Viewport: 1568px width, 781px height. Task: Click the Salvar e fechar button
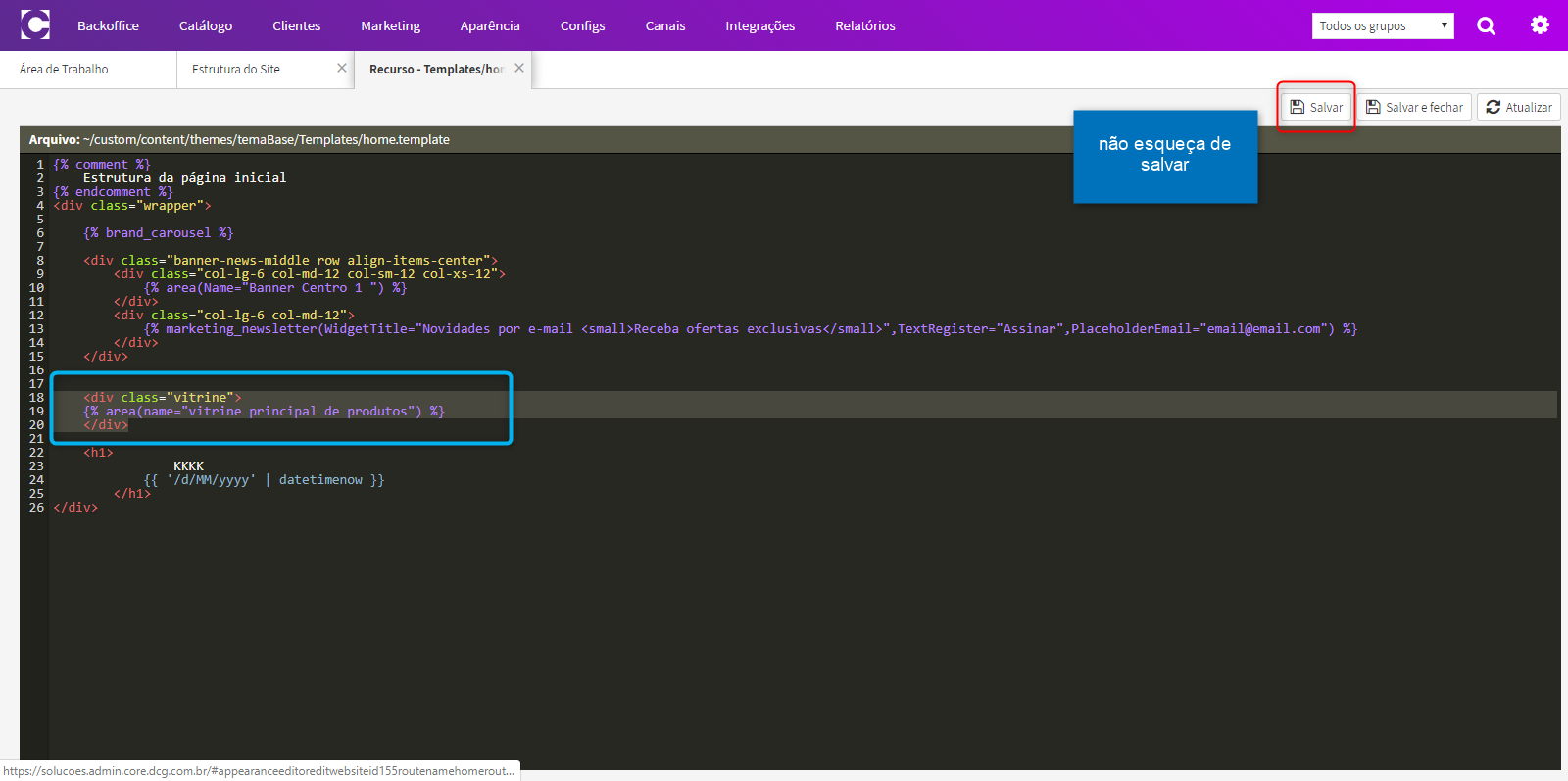(1414, 107)
